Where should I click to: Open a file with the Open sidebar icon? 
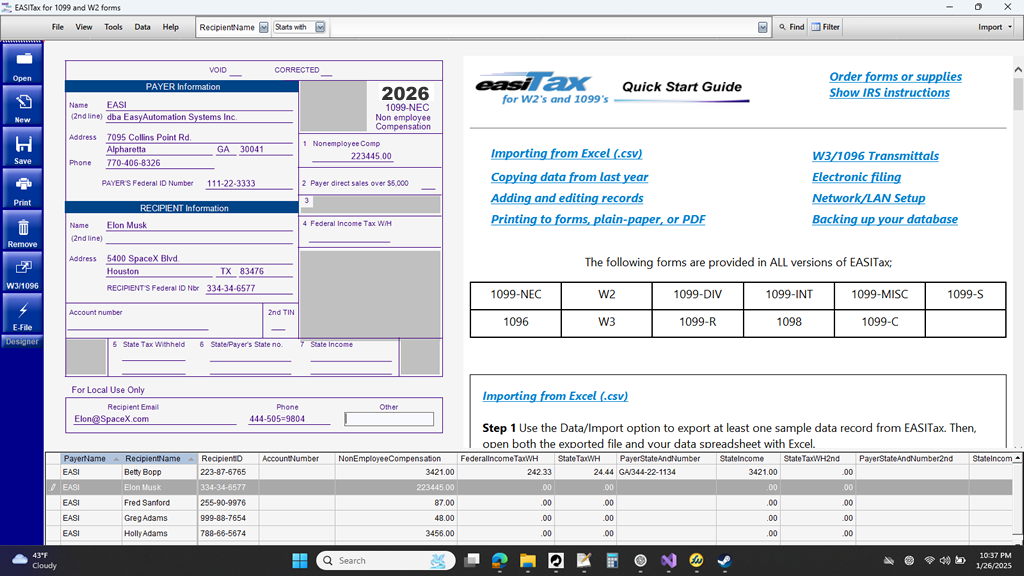coord(22,65)
